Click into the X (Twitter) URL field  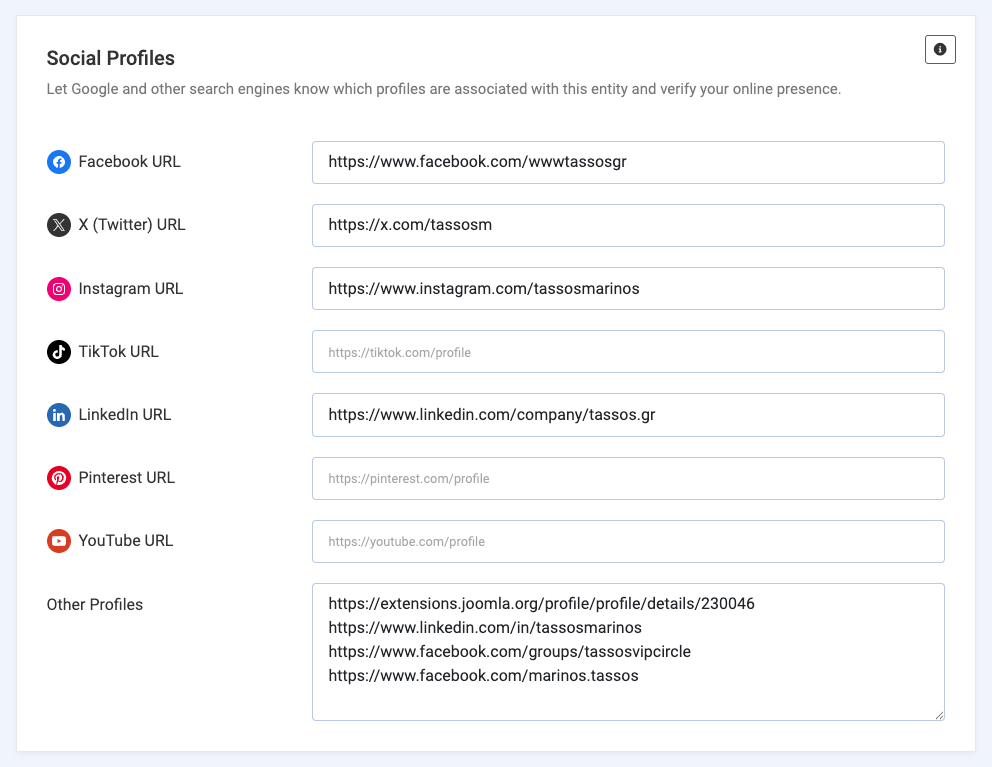point(628,225)
